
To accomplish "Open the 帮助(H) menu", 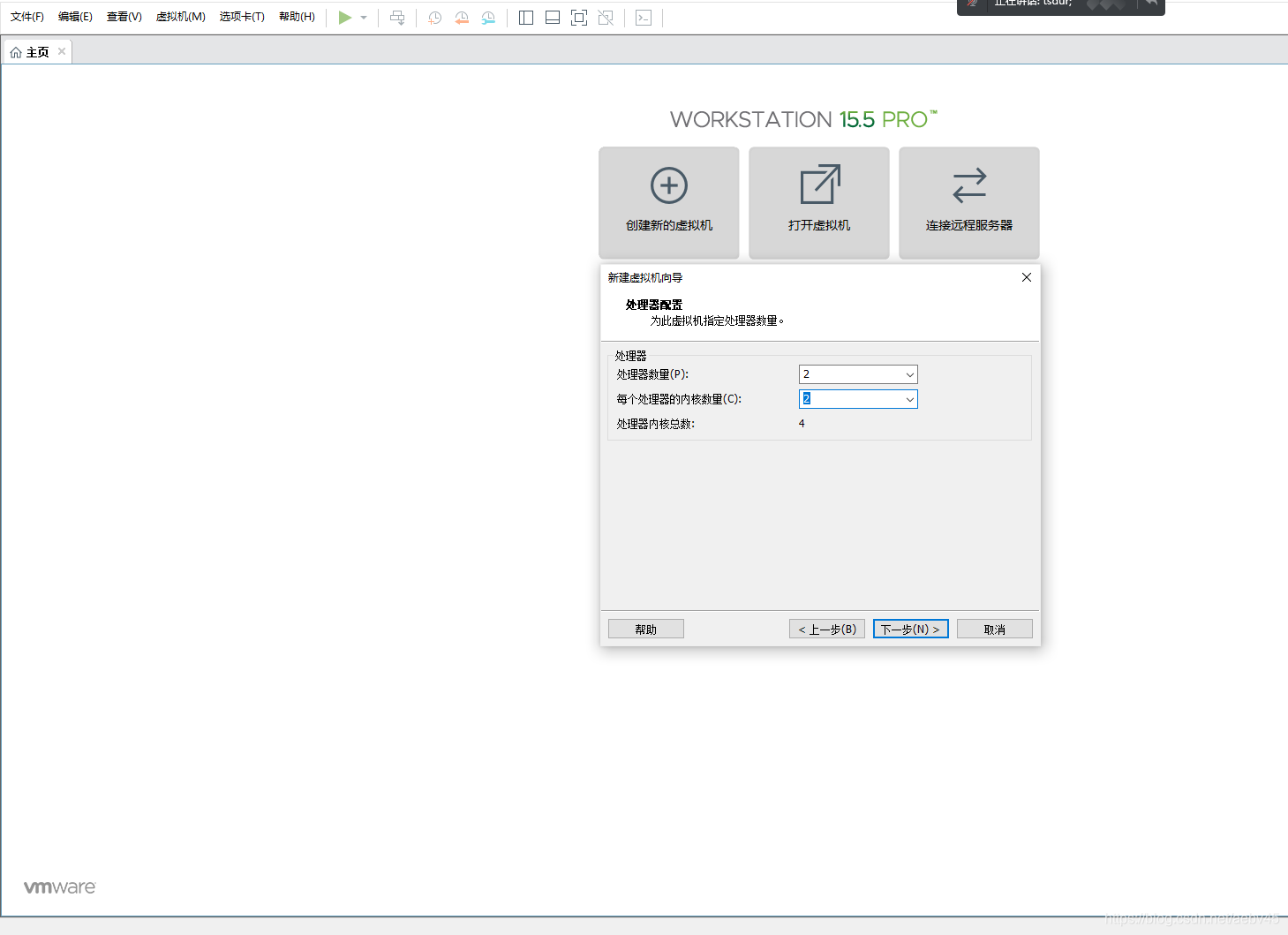I will click(297, 17).
